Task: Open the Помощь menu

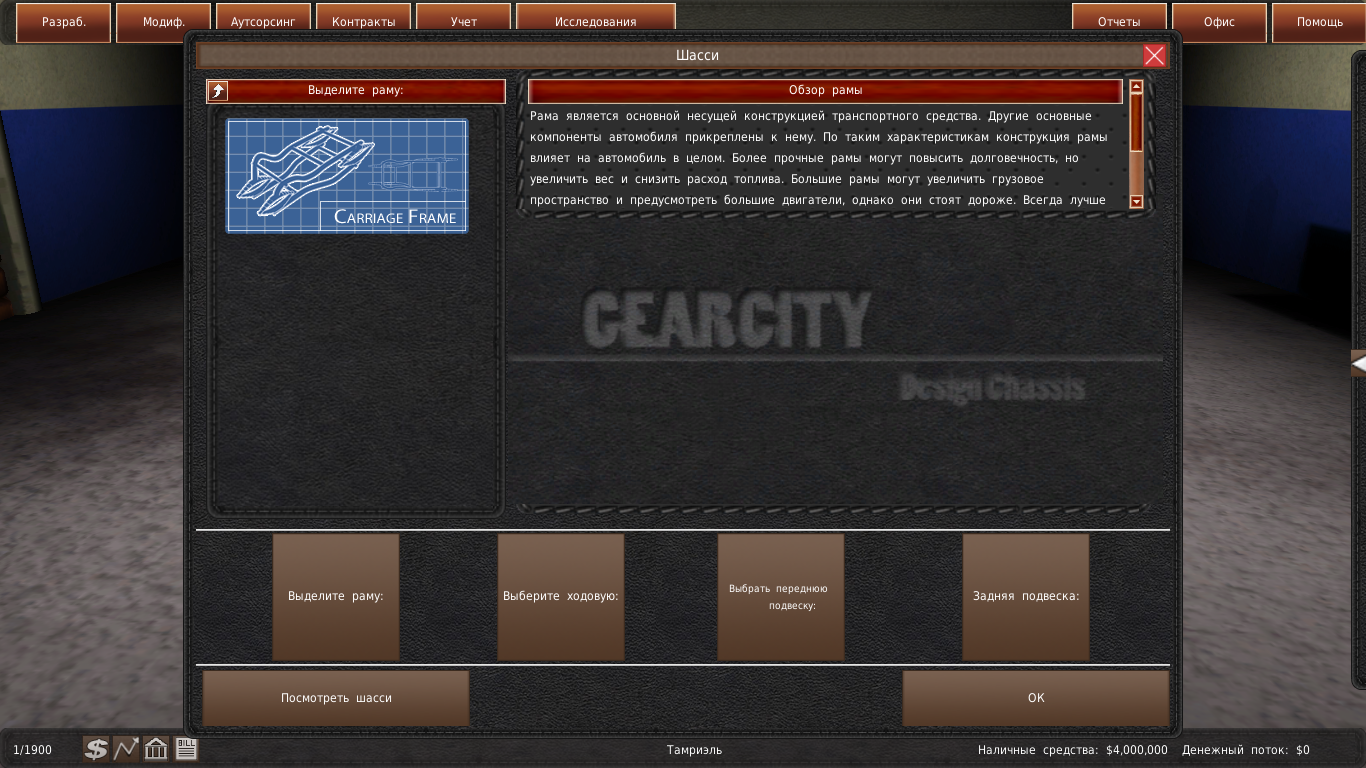Action: coord(1319,22)
